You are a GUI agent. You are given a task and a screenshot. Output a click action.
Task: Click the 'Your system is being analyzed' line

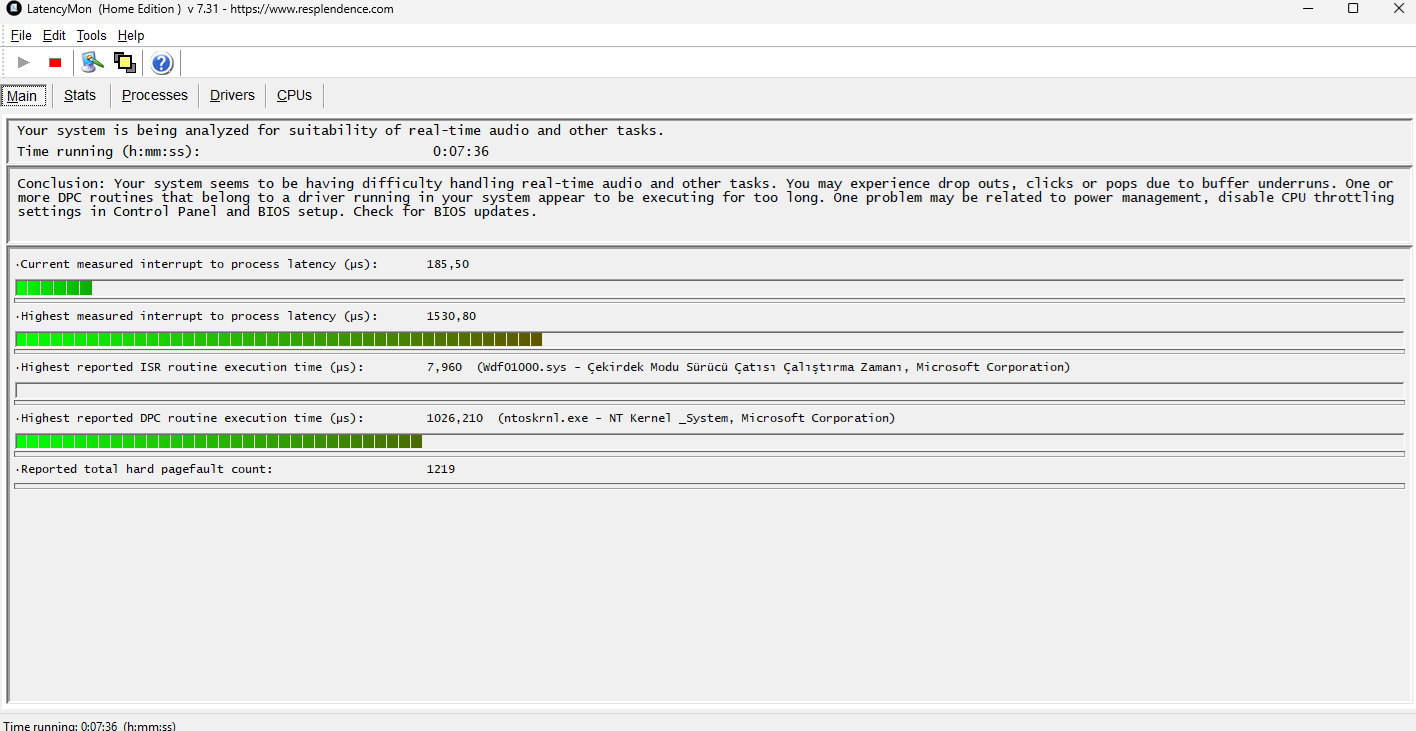pos(340,130)
